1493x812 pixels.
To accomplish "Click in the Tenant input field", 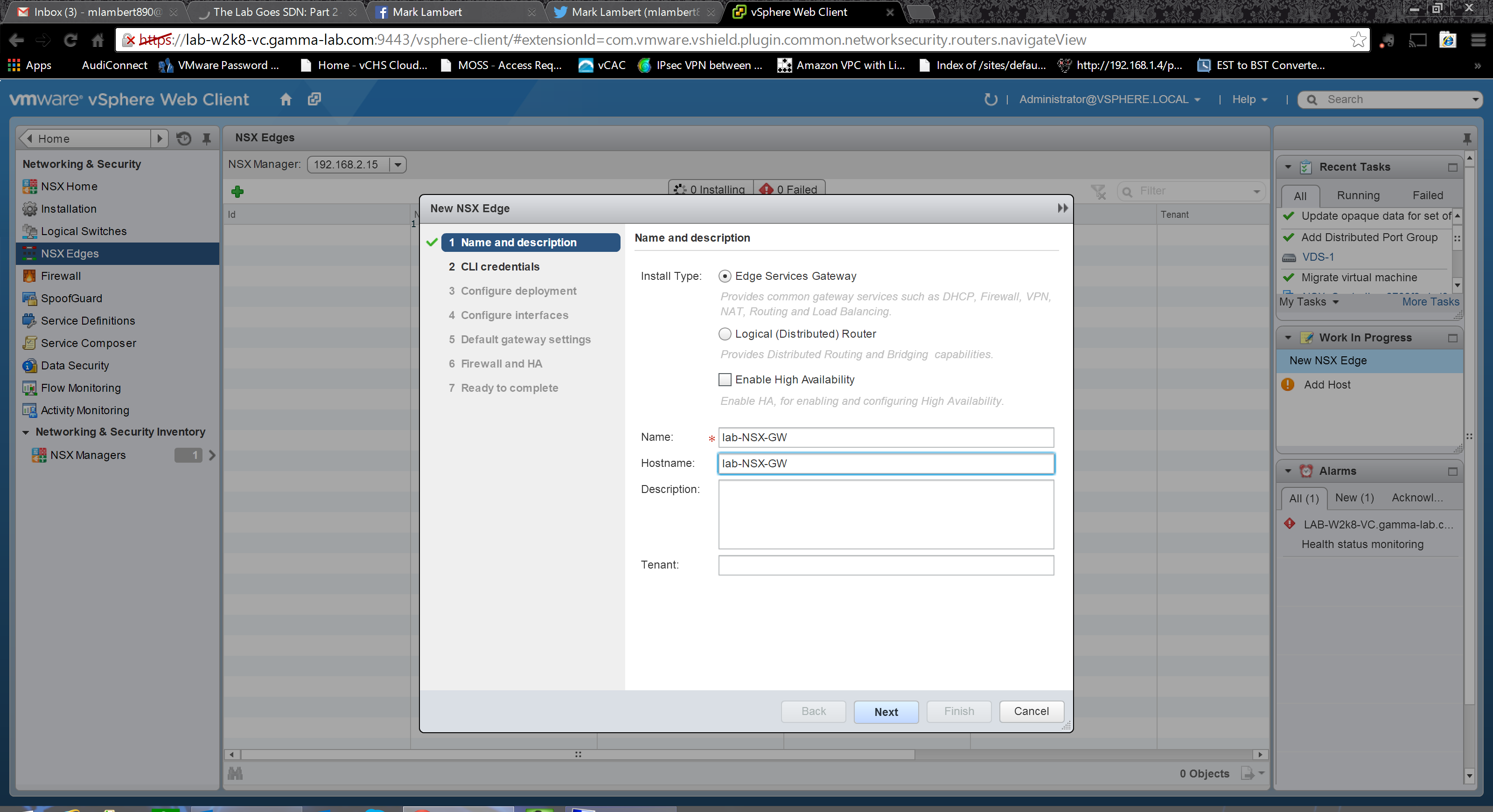I will tap(885, 565).
